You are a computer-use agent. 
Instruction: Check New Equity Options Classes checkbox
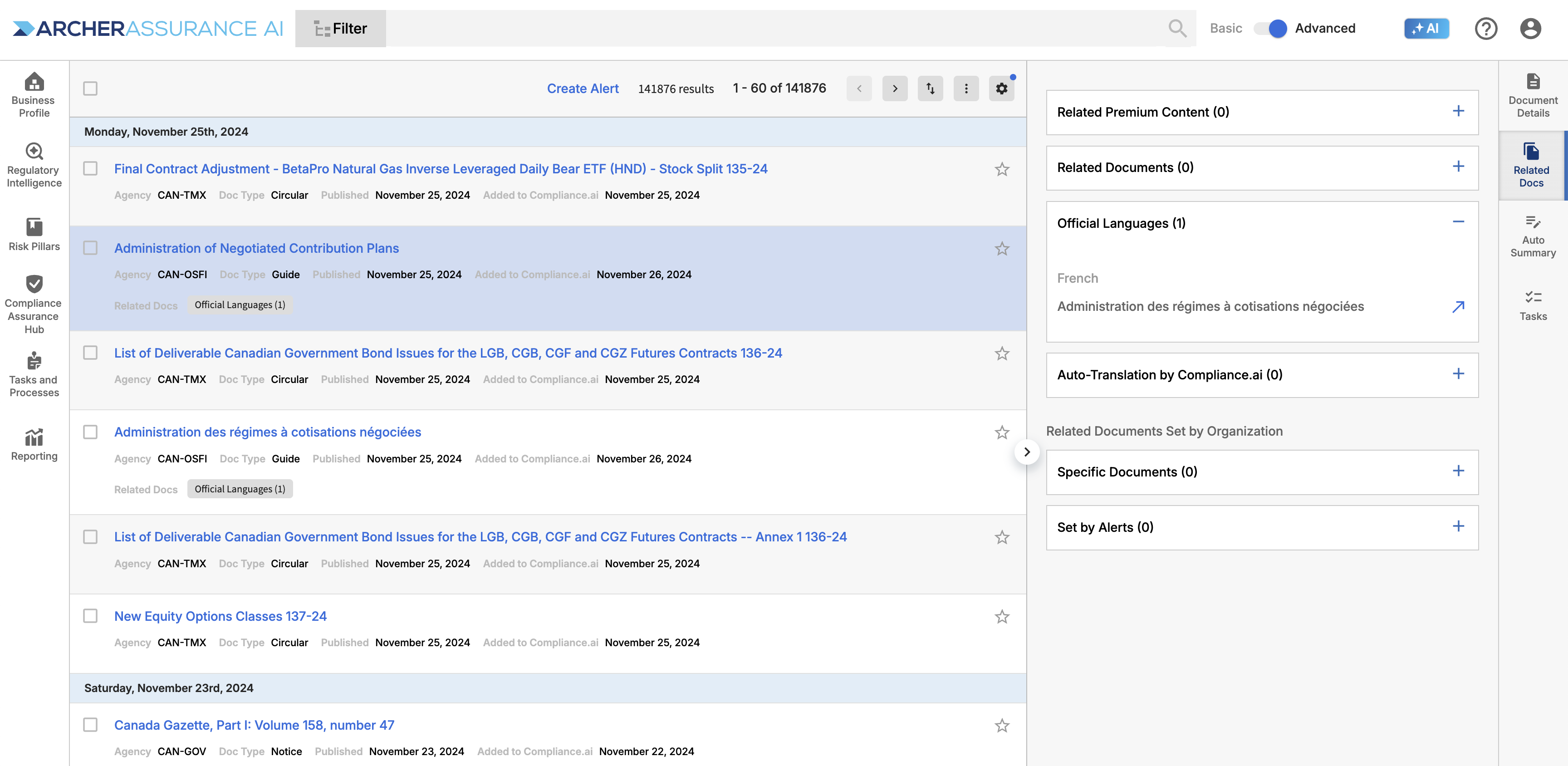tap(90, 616)
